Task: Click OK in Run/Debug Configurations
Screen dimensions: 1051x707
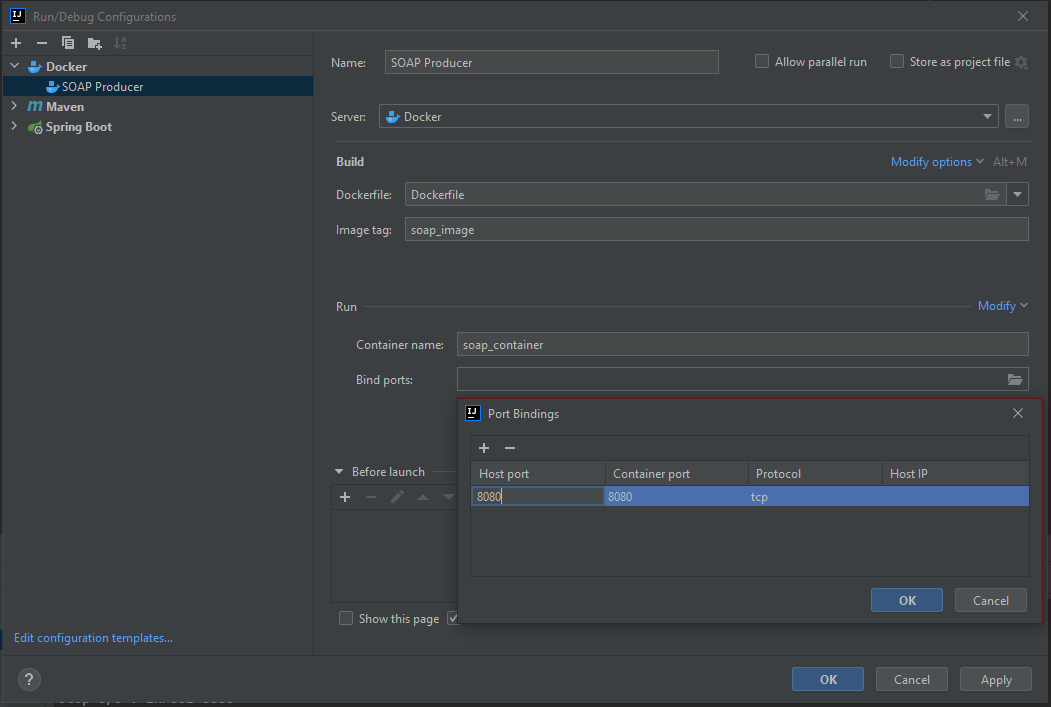Action: pyautogui.click(x=827, y=680)
